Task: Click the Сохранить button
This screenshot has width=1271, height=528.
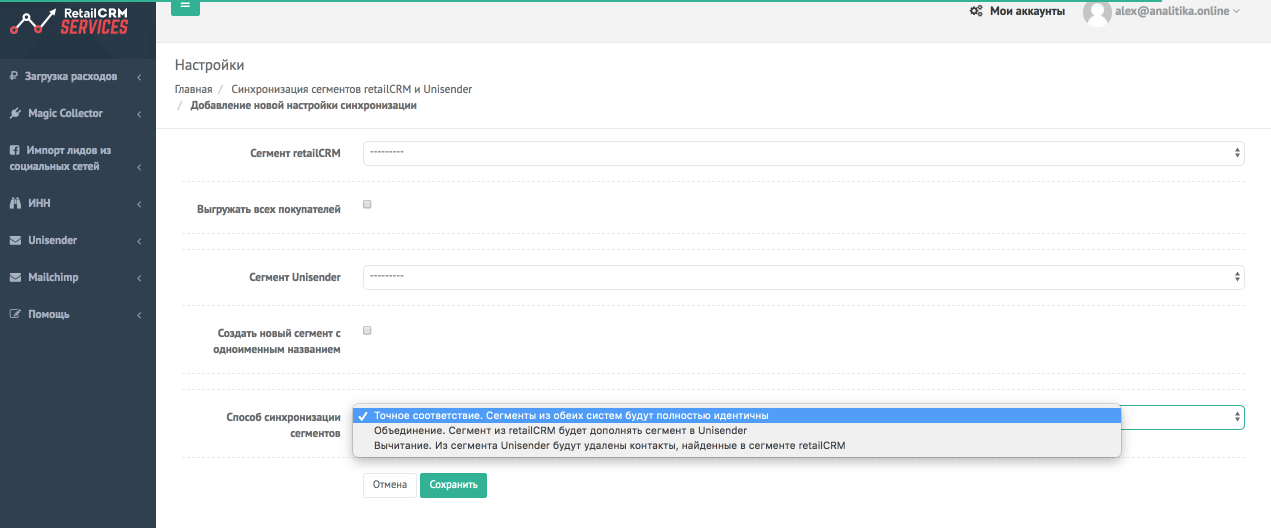Action: click(x=453, y=485)
